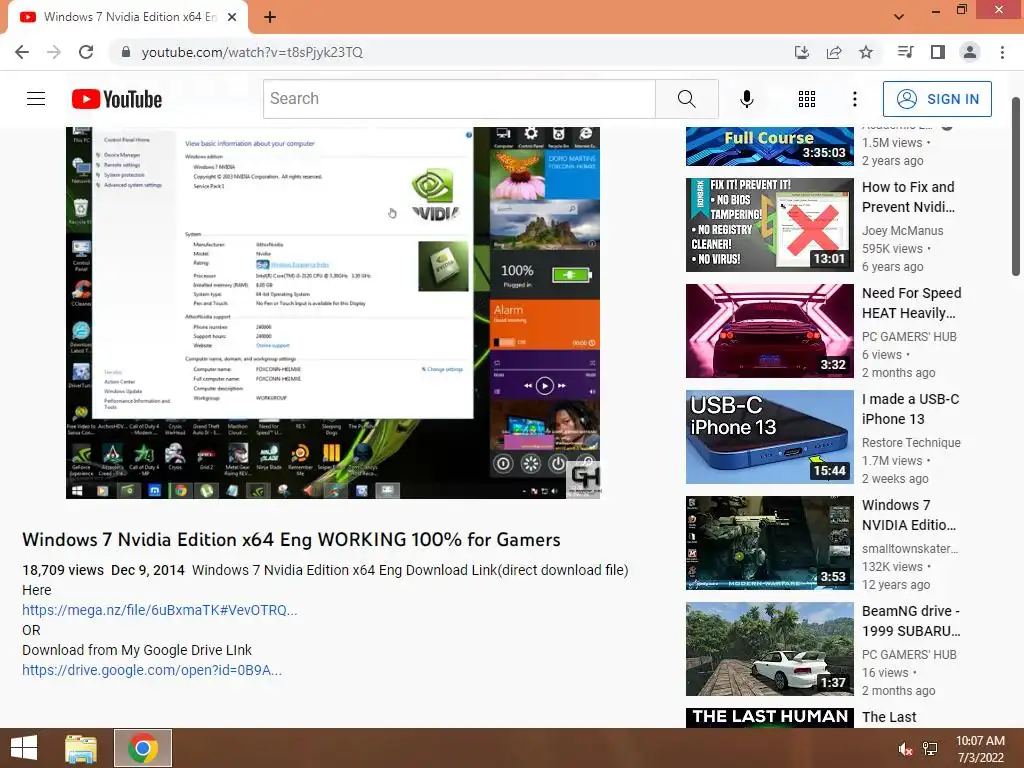Image resolution: width=1024 pixels, height=768 pixels.
Task: Open USB-C iPhone 13 thumbnail
Action: click(769, 437)
